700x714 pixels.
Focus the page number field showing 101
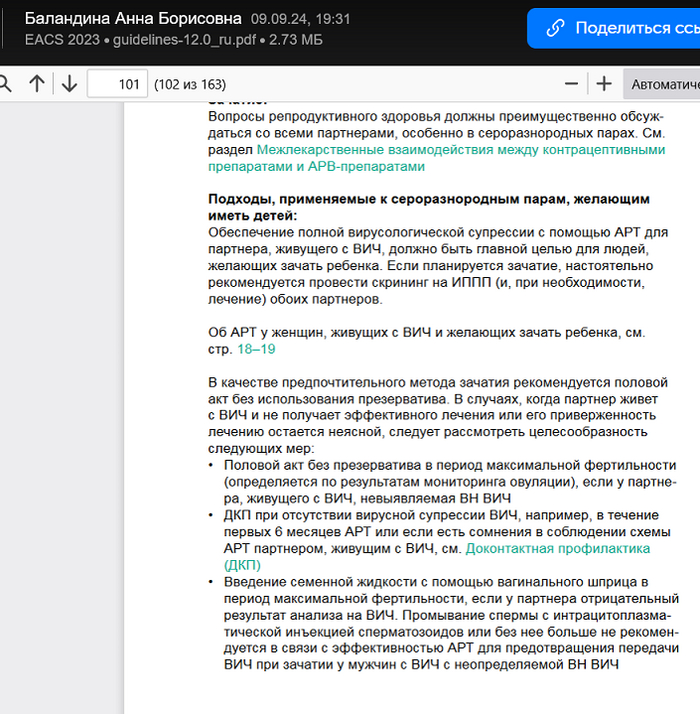(118, 84)
